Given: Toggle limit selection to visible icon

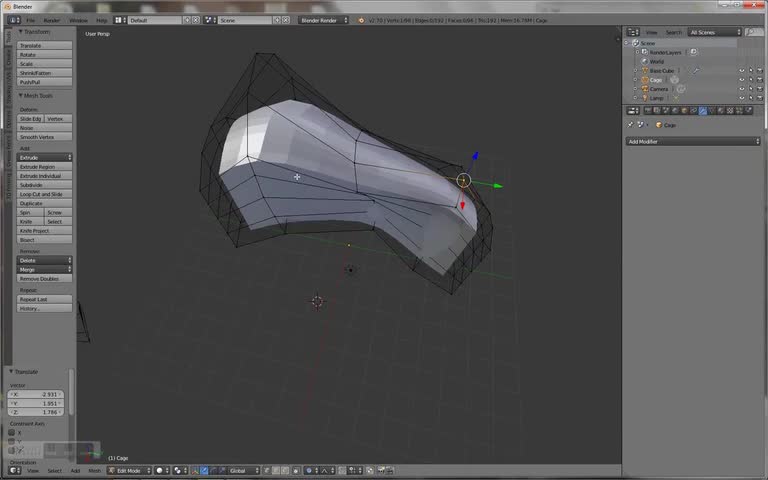Looking at the screenshot, I should point(296,470).
